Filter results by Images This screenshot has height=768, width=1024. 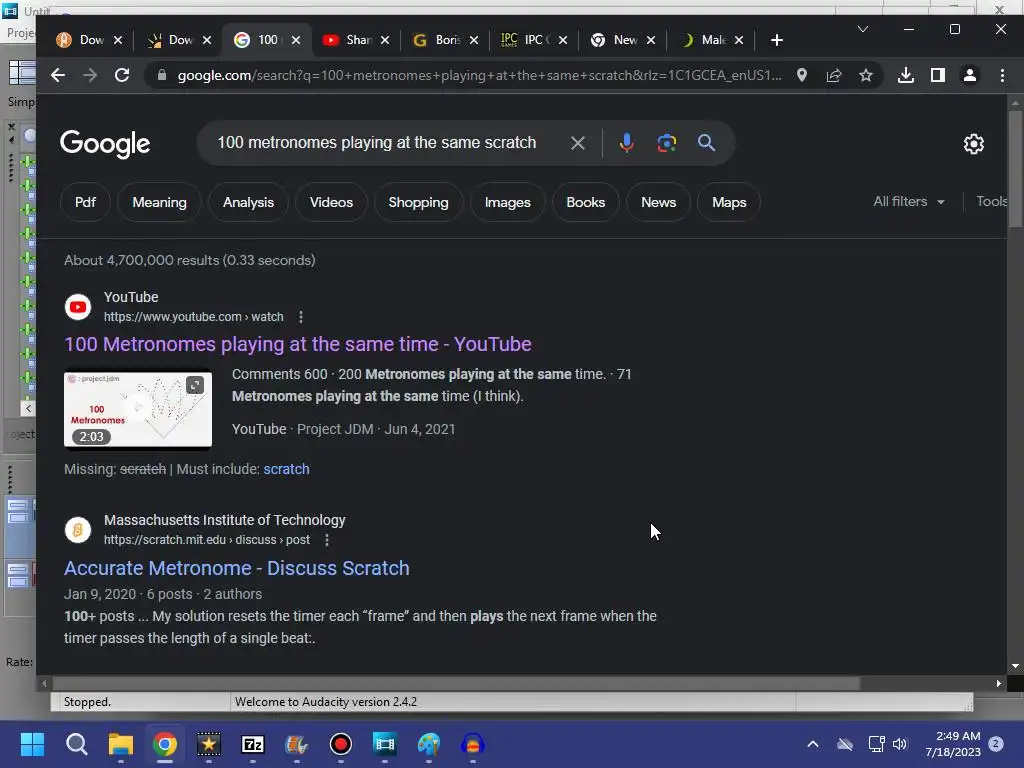tap(507, 202)
